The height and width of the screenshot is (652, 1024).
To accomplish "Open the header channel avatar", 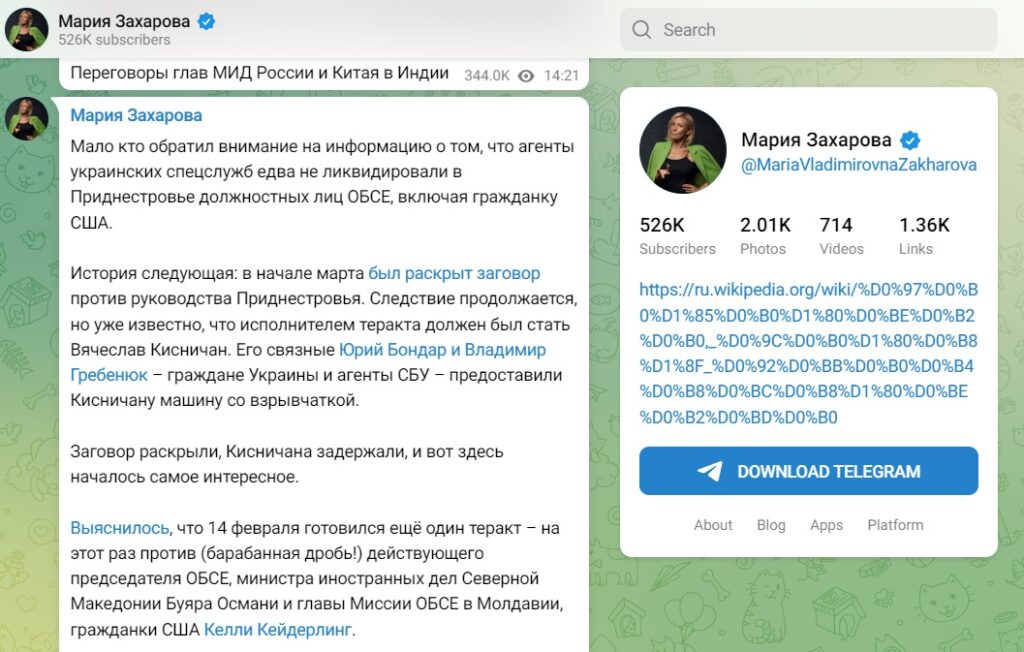I will [27, 30].
